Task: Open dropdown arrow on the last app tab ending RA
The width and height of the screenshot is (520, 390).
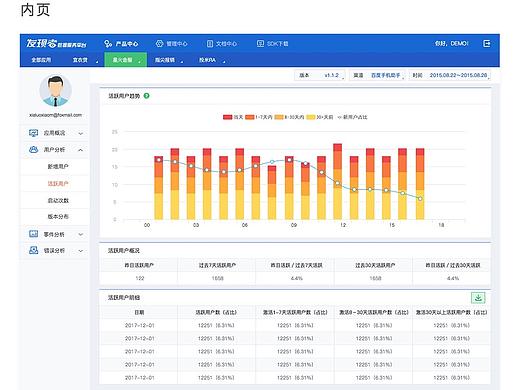Action: tap(224, 61)
